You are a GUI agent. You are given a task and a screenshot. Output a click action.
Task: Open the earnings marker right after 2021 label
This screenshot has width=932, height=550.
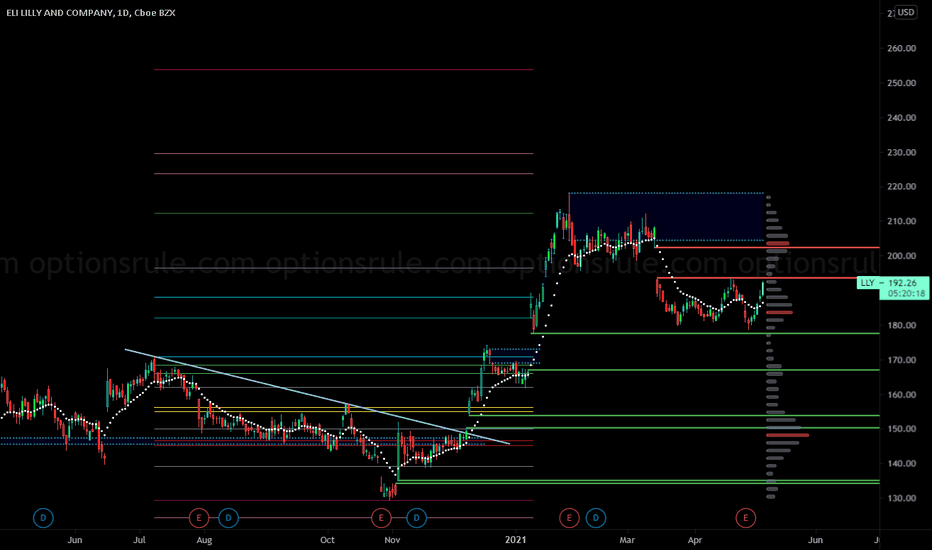coord(569,518)
